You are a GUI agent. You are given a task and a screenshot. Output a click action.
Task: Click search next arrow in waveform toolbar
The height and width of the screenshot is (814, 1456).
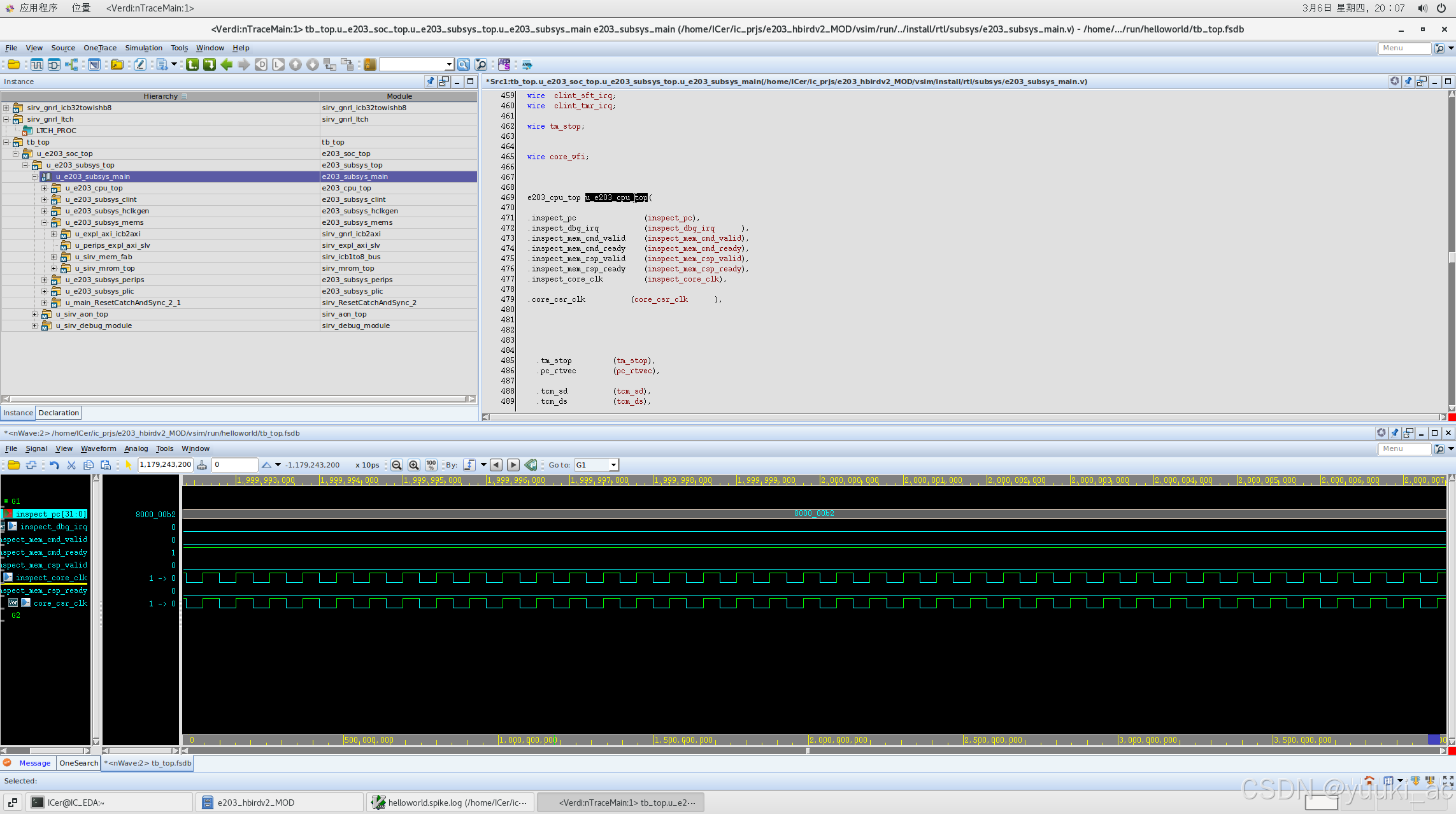[x=513, y=465]
